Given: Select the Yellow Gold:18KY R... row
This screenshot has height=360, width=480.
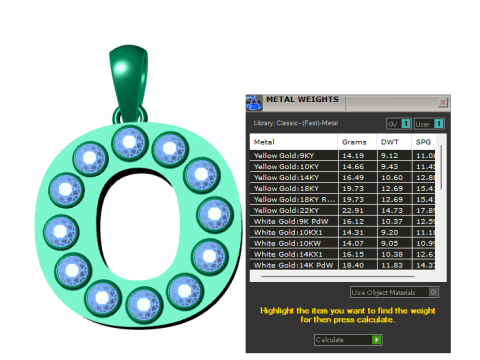Looking at the screenshot, I should point(342,200).
